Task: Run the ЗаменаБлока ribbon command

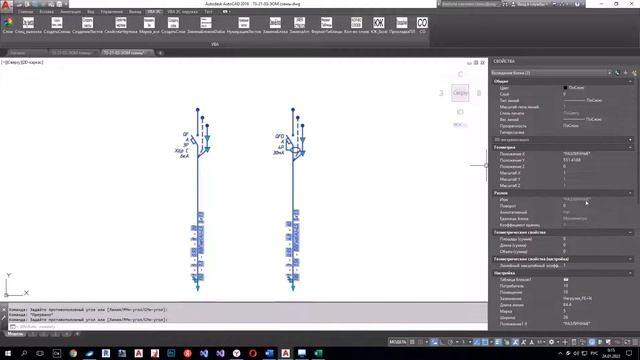Action: click(x=275, y=24)
